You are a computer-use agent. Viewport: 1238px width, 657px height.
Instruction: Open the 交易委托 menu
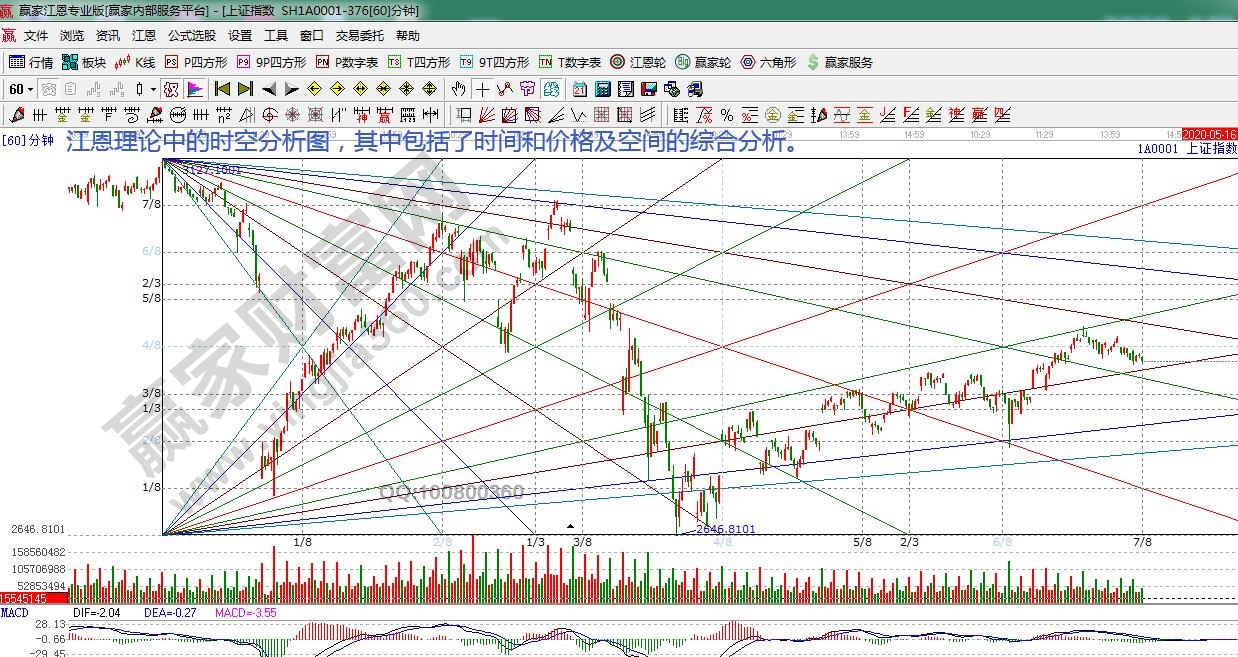click(x=359, y=36)
